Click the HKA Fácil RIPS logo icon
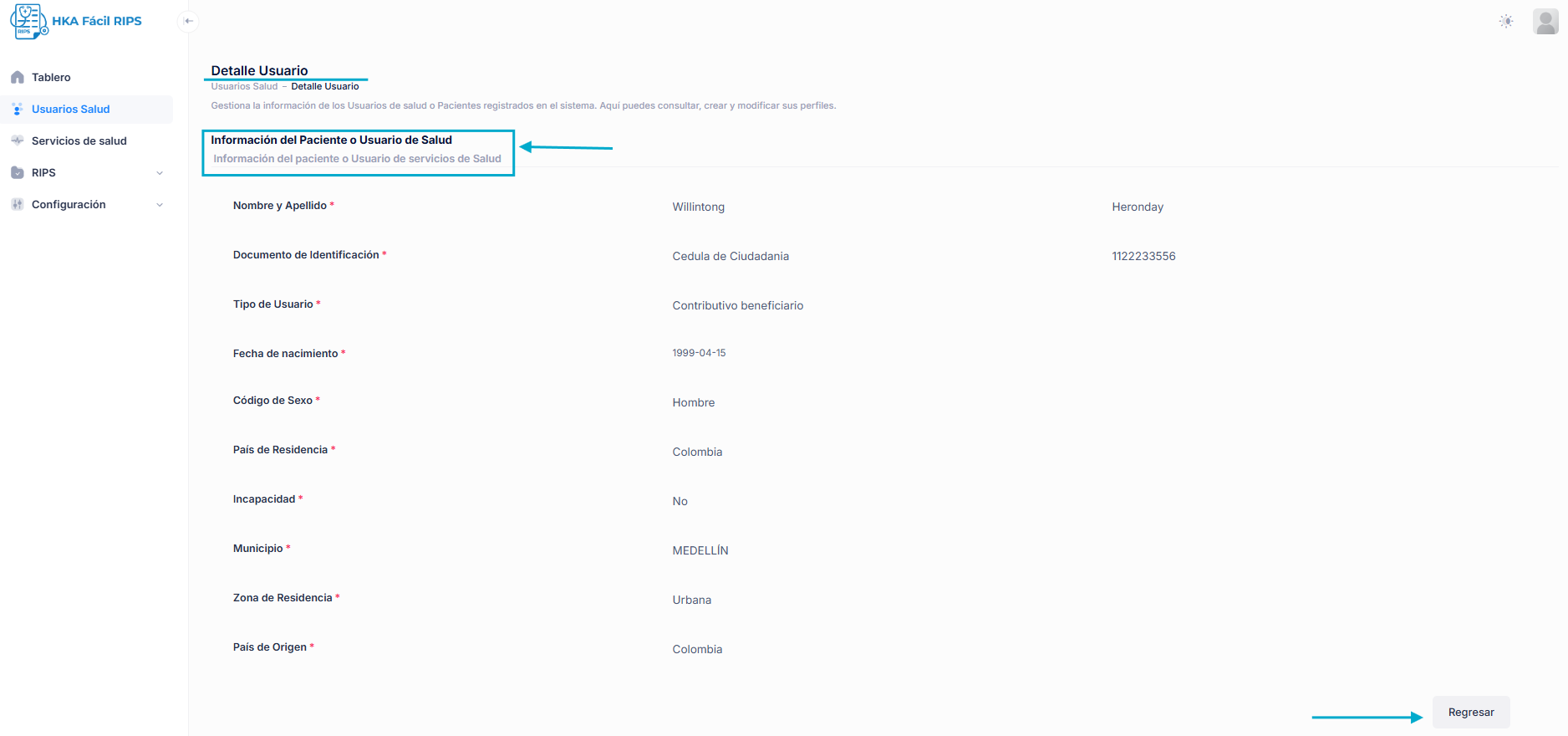Screen dimensions: 1568x736 28,21
